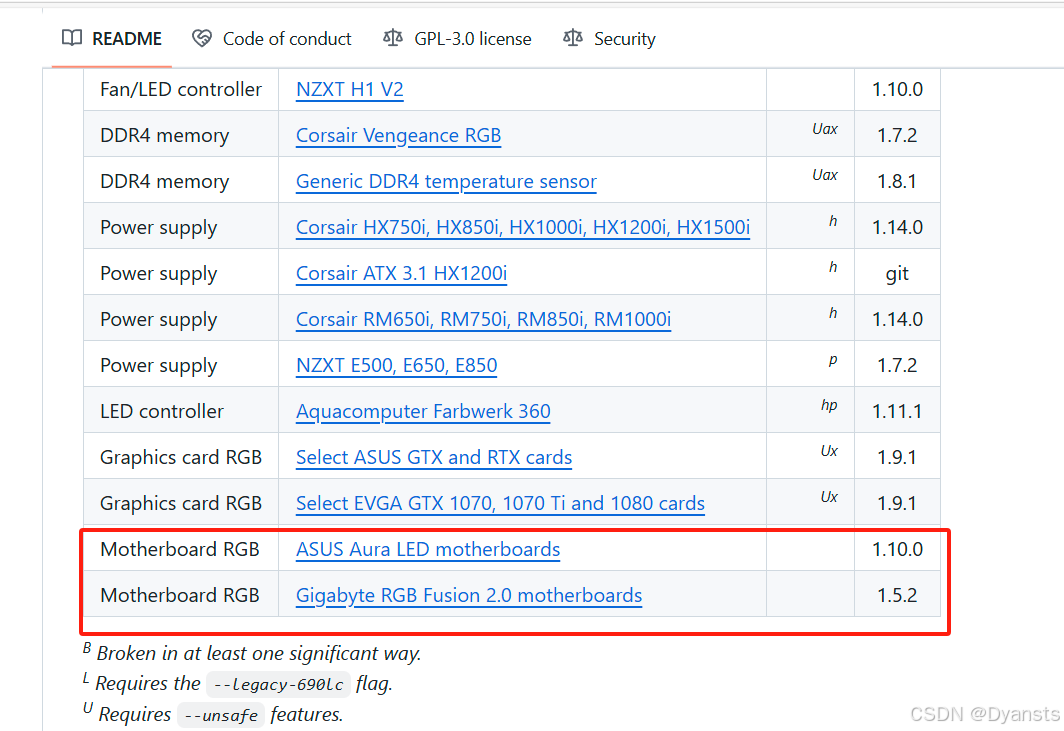This screenshot has height=731, width=1064.
Task: Click Ux note in ASUS GTX row
Action: 829,451
